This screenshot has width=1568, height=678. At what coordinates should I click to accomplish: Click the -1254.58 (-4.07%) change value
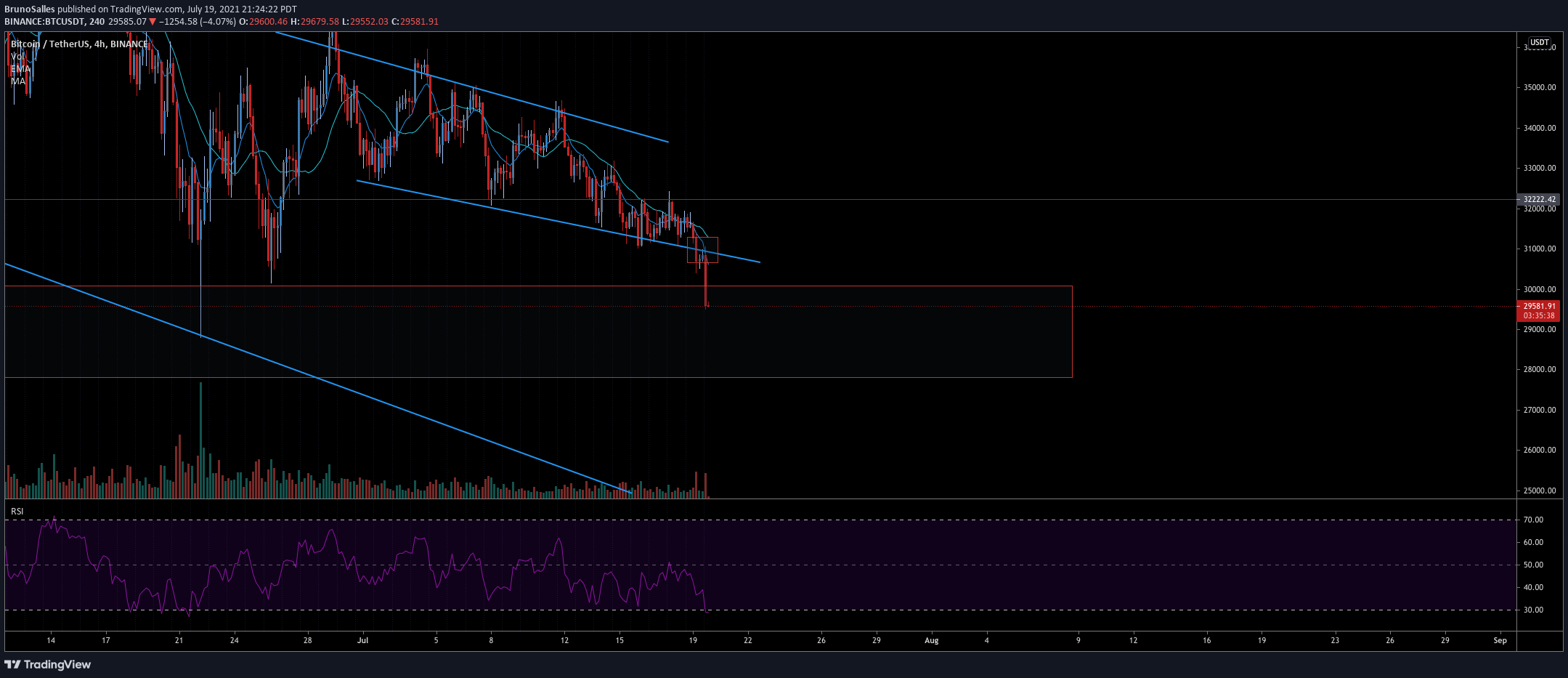196,22
